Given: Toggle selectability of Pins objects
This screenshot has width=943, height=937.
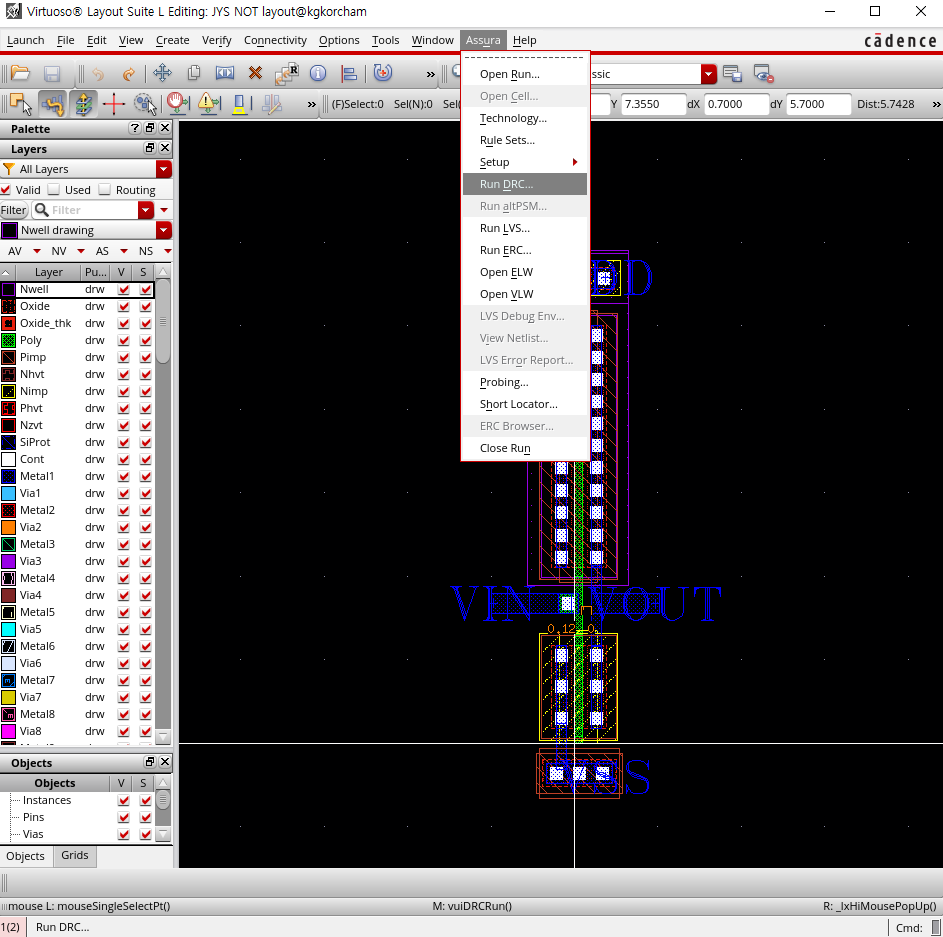Looking at the screenshot, I should [x=146, y=817].
